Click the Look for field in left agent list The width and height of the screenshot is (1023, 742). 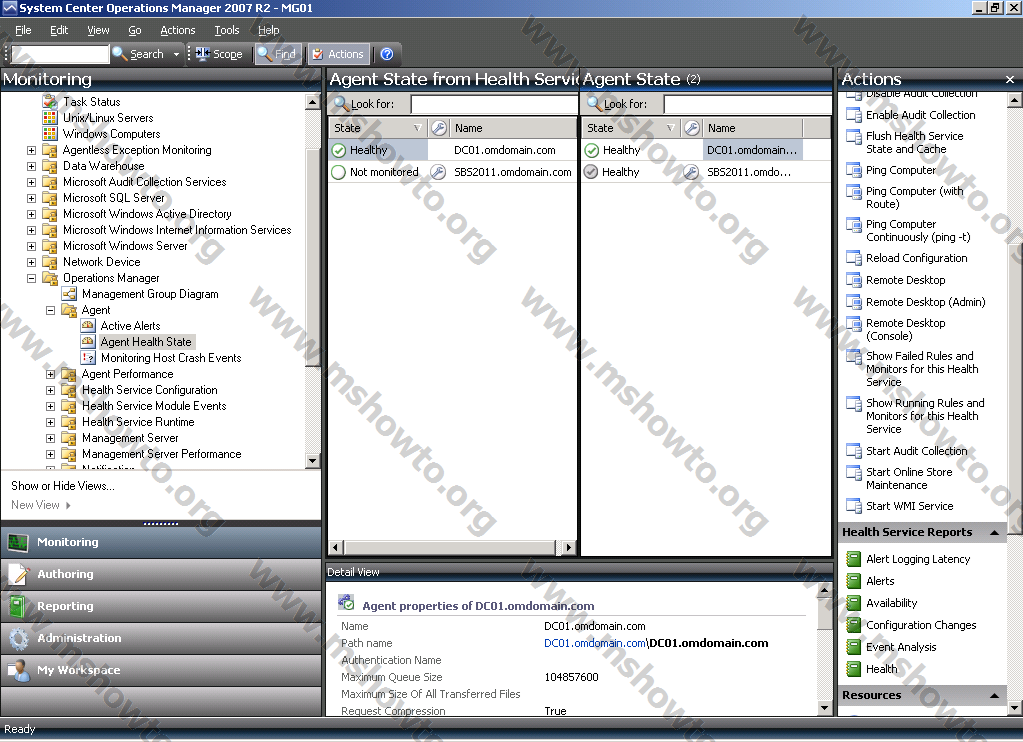[x=495, y=104]
